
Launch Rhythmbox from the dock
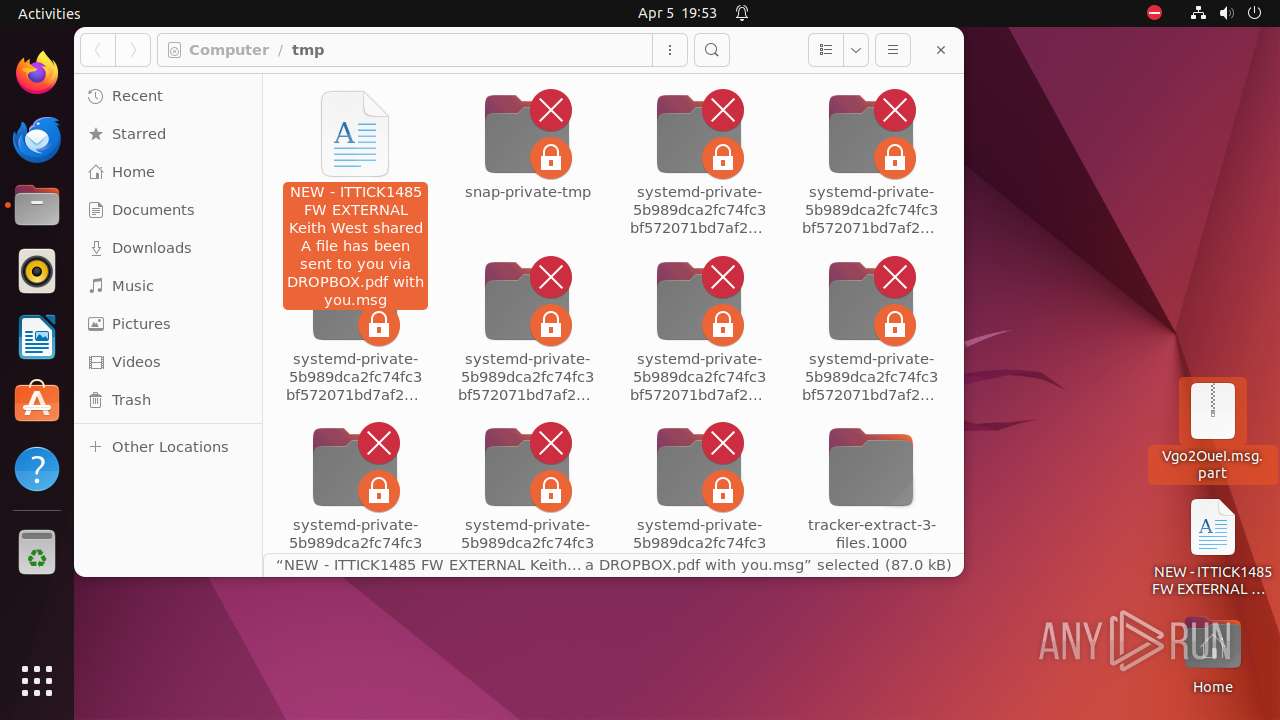[37, 271]
